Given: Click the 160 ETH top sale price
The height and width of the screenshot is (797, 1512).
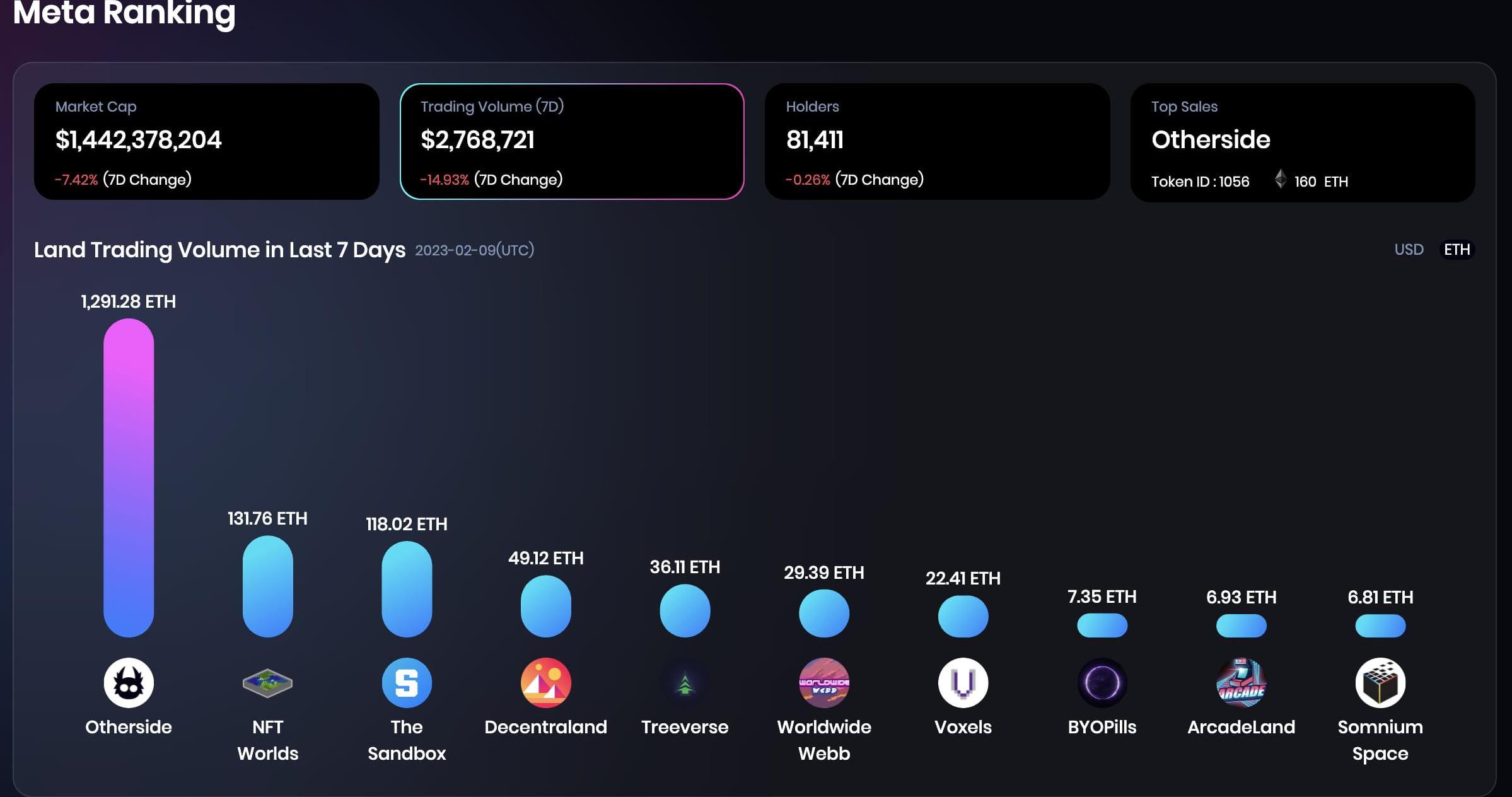Looking at the screenshot, I should tap(1321, 182).
